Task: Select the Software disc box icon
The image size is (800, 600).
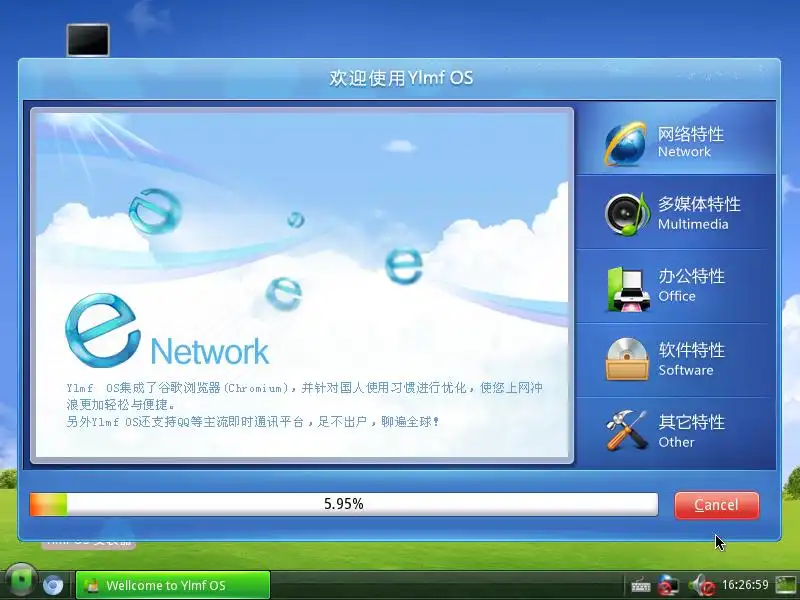Action: [627, 359]
